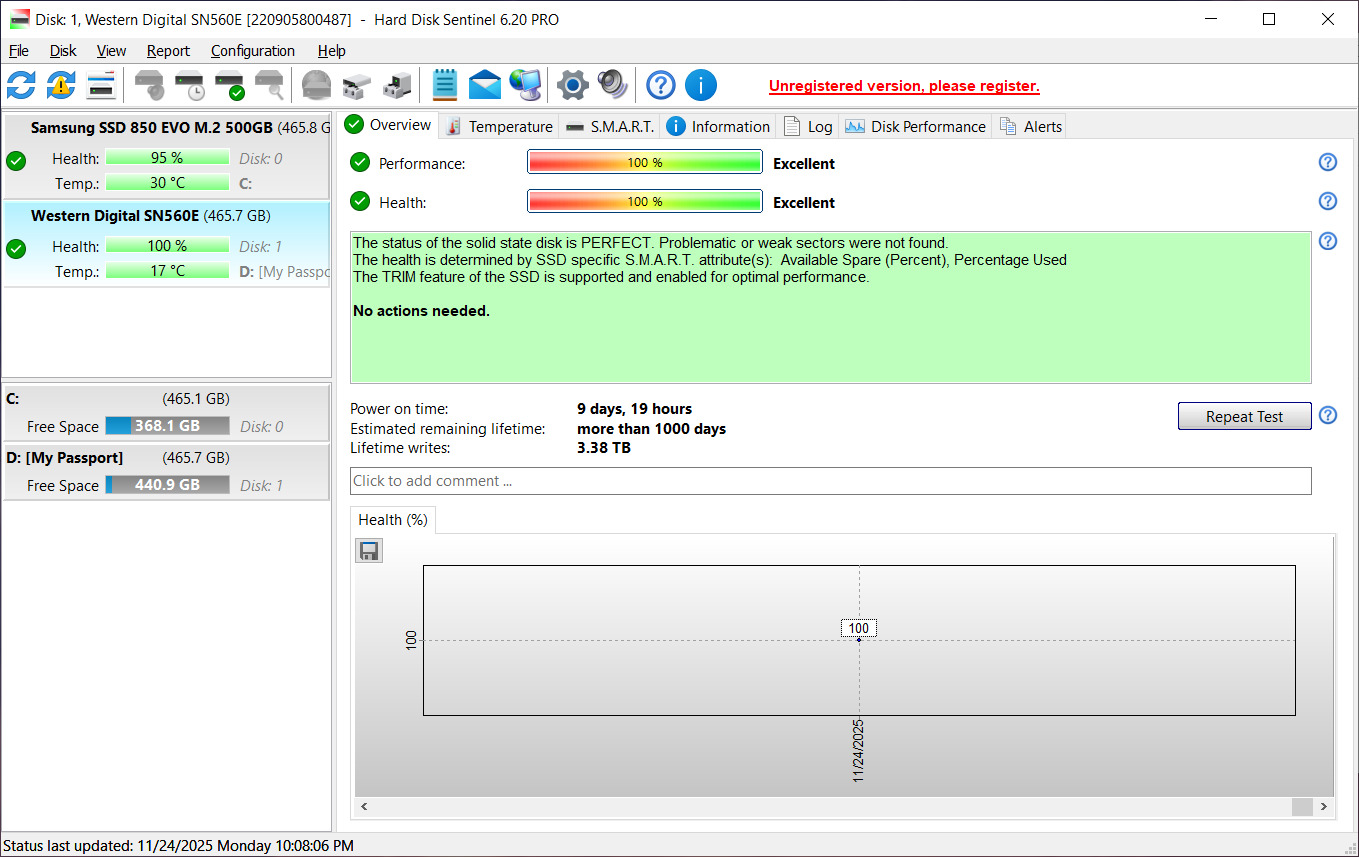Click the C: free space 368.1 GB bar

click(x=167, y=426)
